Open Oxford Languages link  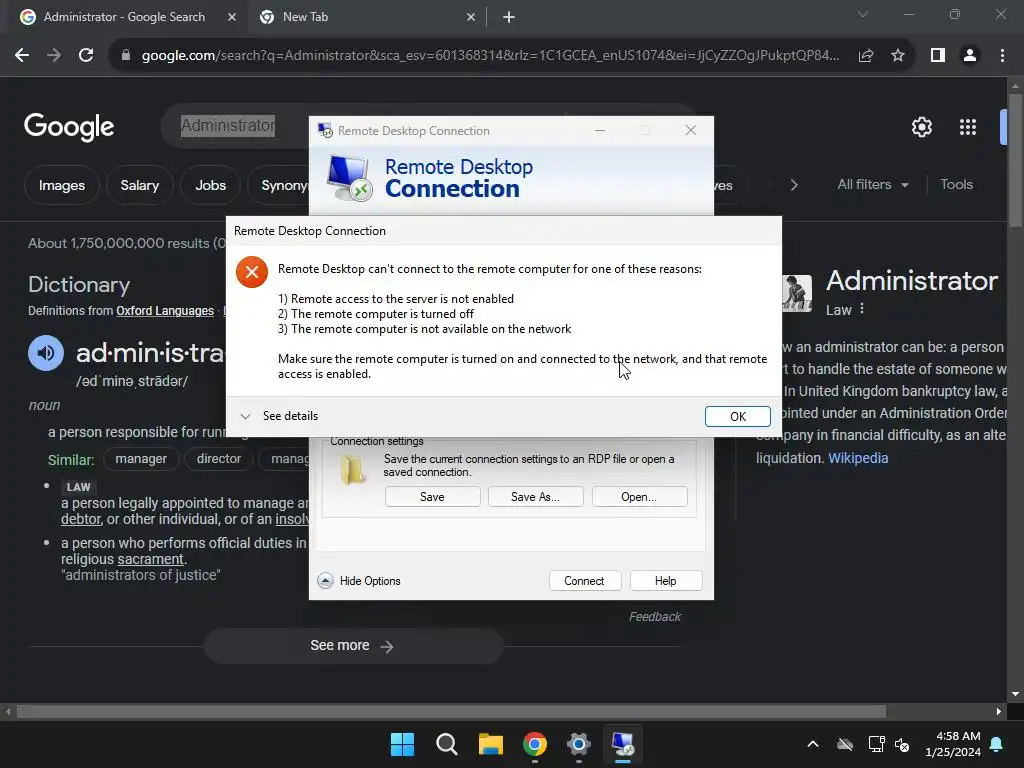click(x=165, y=311)
